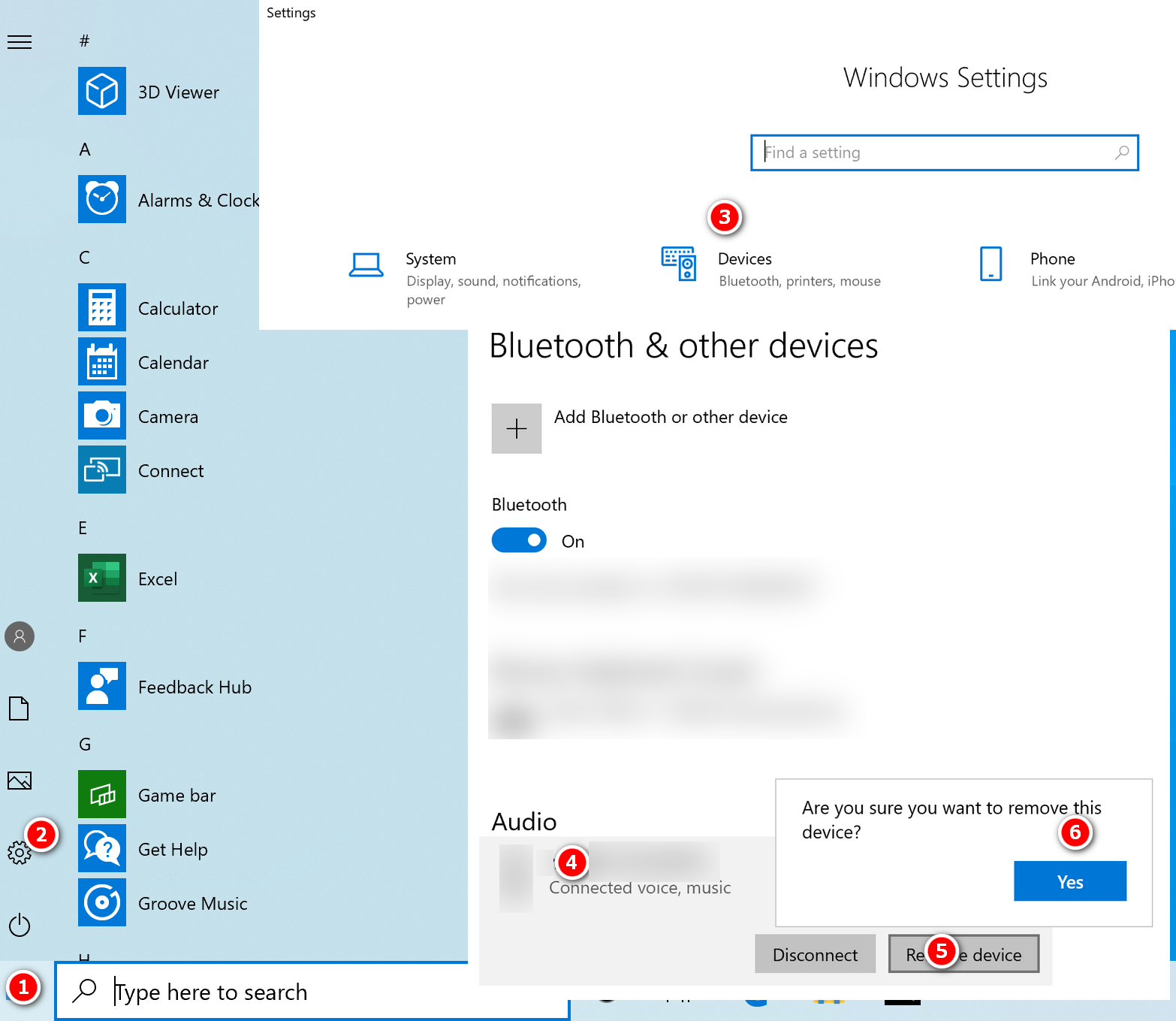The image size is (1176, 1021).
Task: Open the Game bar icon
Action: (102, 794)
